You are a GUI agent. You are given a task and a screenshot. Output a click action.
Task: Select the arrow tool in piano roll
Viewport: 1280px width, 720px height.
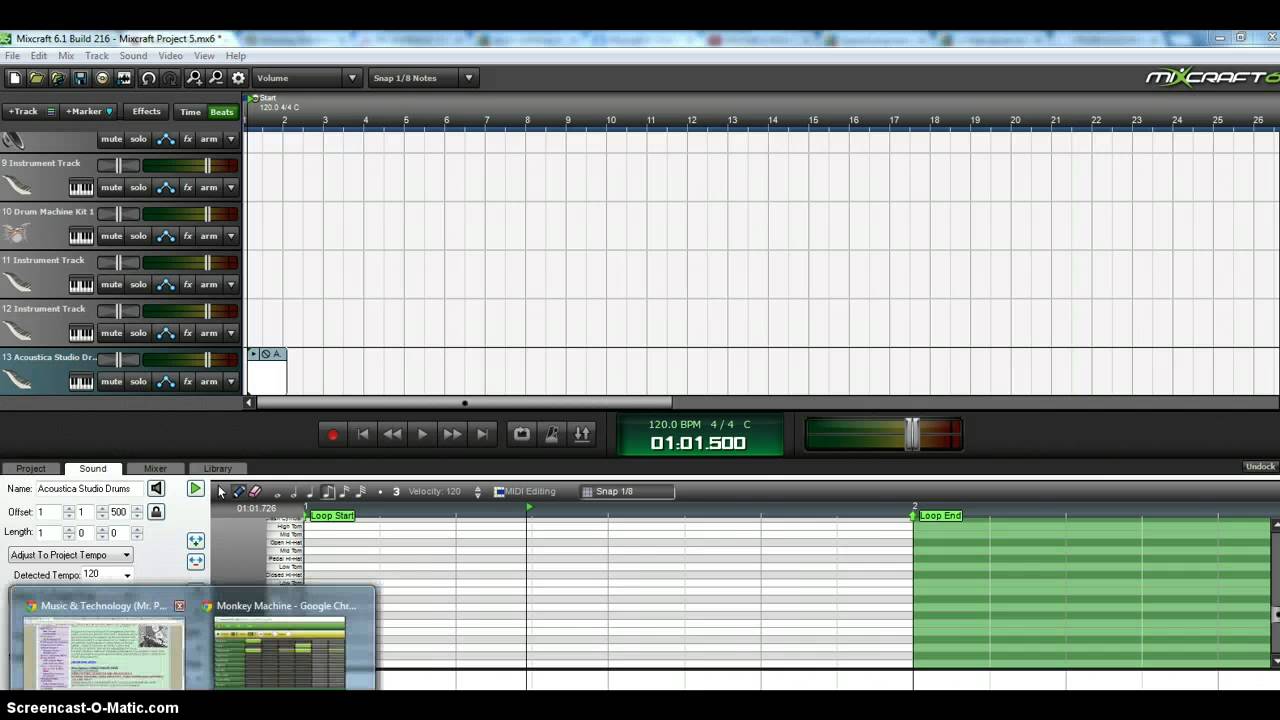coord(222,491)
